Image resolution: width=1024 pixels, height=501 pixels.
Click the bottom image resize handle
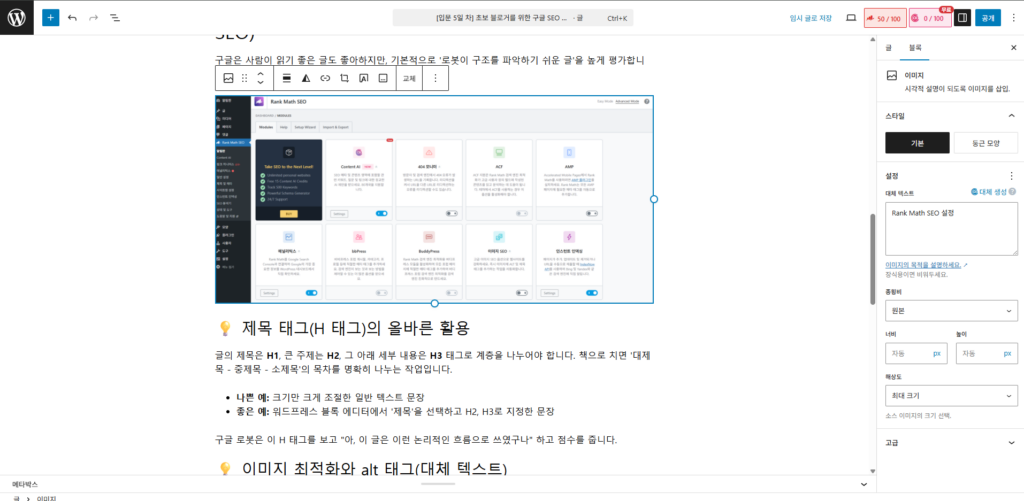(435, 303)
